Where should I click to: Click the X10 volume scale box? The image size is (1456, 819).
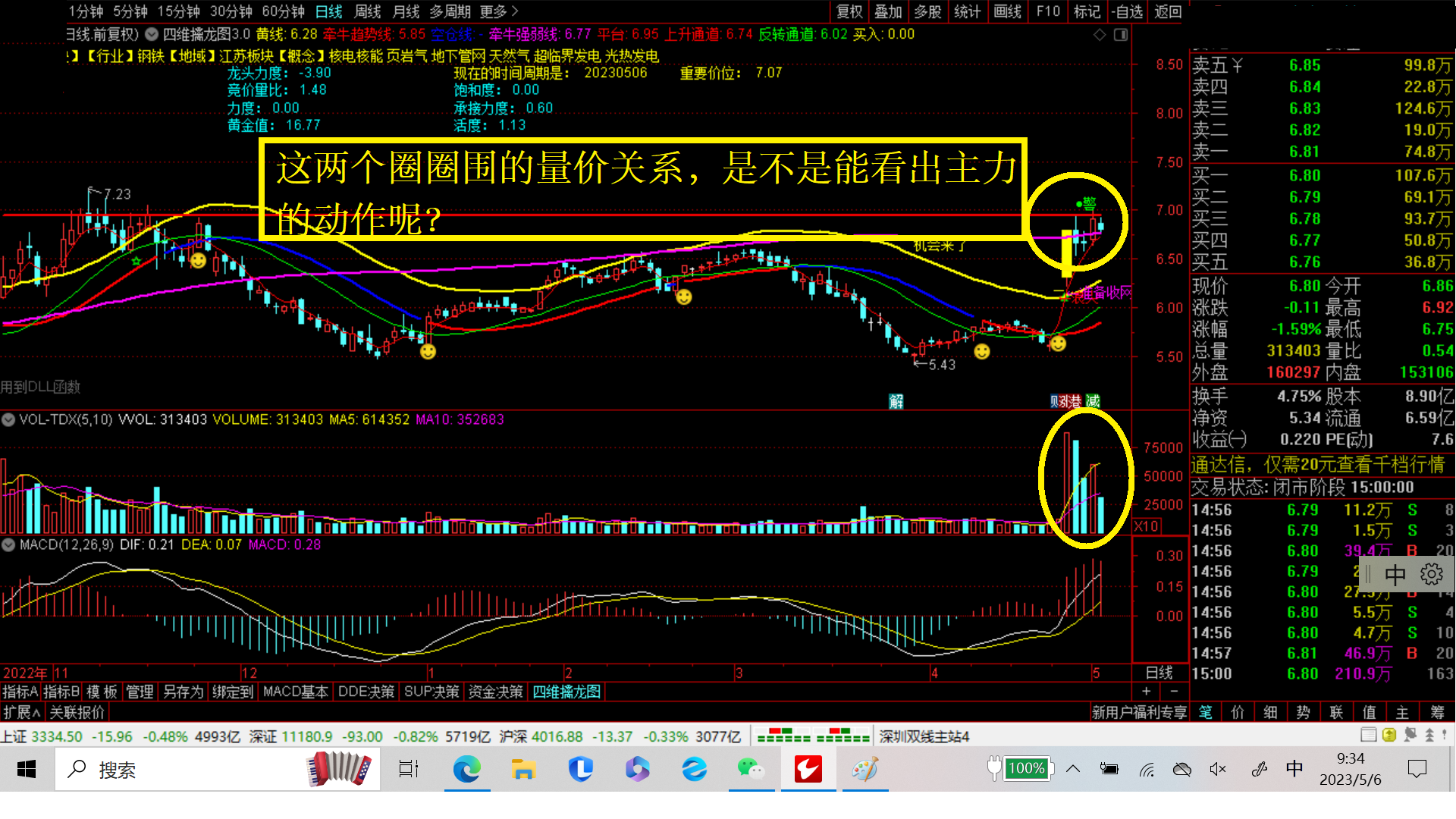pos(1147,526)
